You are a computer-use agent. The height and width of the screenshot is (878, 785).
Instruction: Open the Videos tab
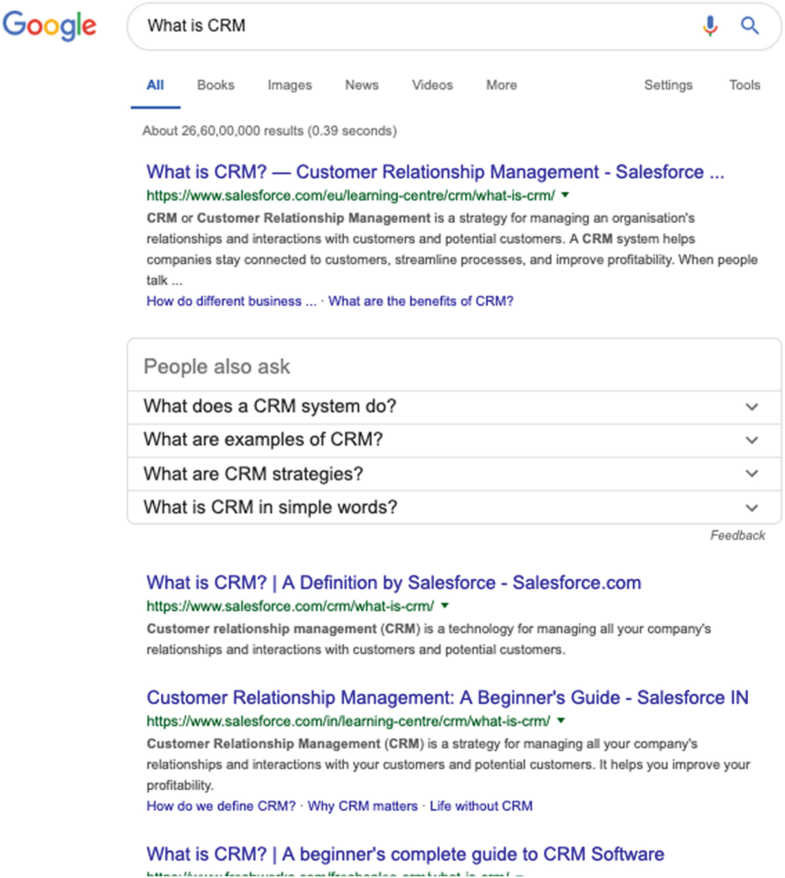(x=432, y=85)
